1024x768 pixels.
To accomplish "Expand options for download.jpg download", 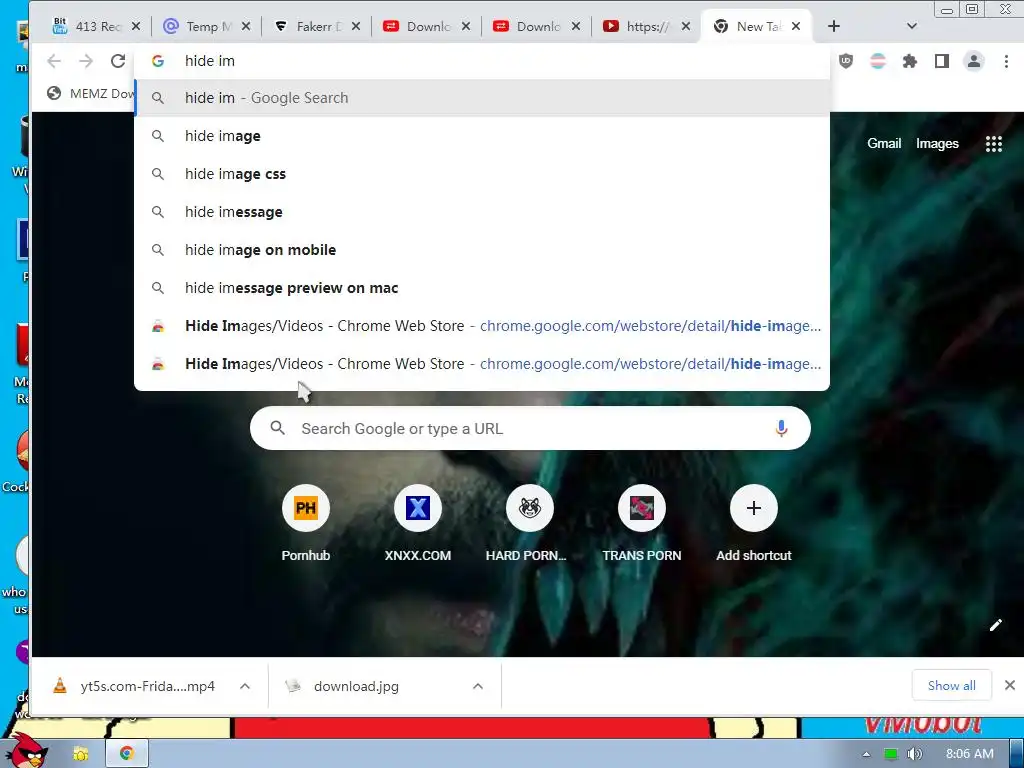I will 478,686.
